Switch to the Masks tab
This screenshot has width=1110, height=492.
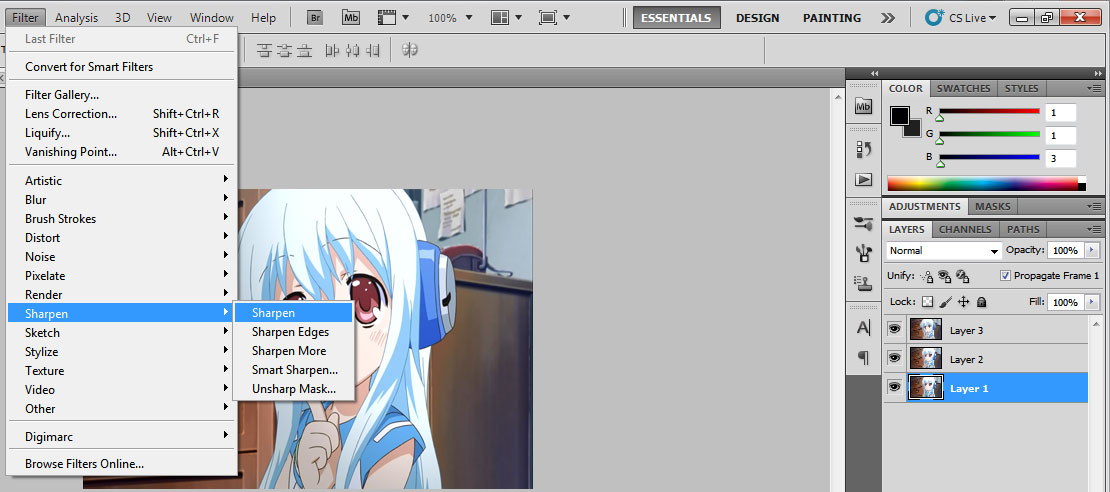[992, 207]
